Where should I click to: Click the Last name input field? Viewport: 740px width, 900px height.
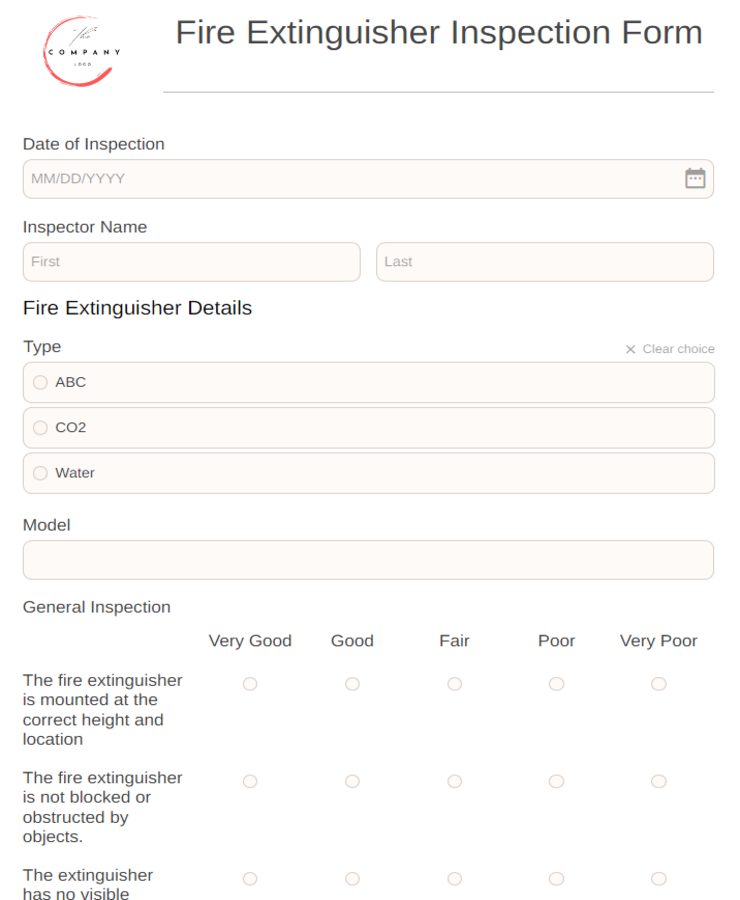click(544, 261)
